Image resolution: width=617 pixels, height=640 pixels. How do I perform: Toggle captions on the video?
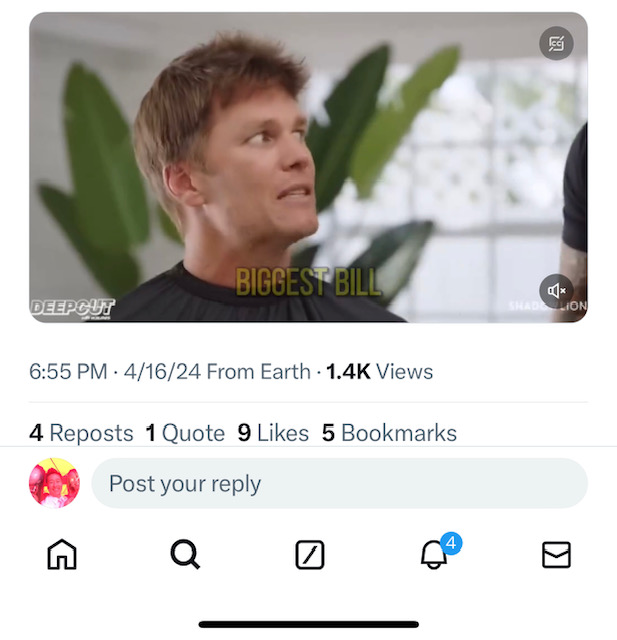coord(556,44)
